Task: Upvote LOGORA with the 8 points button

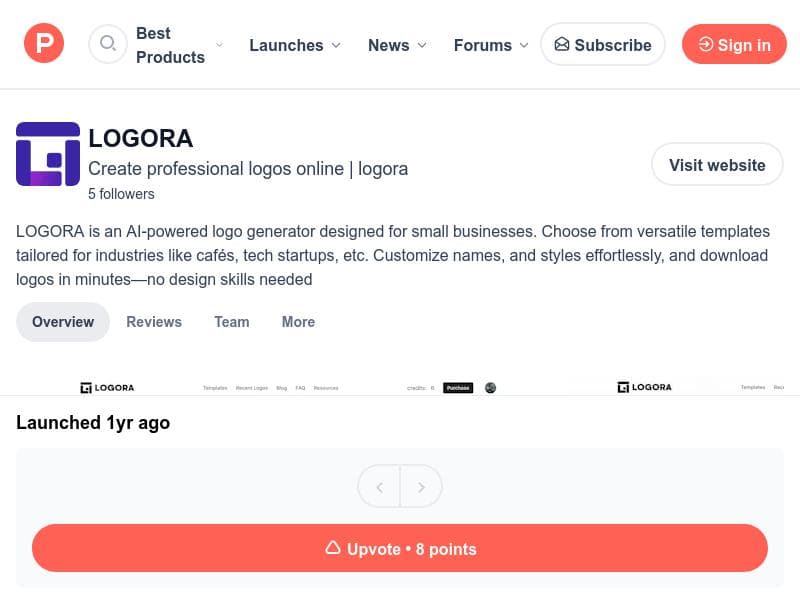Action: pyautogui.click(x=400, y=548)
